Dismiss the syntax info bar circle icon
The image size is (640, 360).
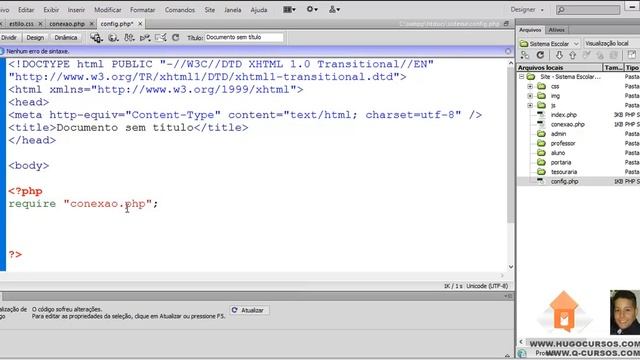508,51
